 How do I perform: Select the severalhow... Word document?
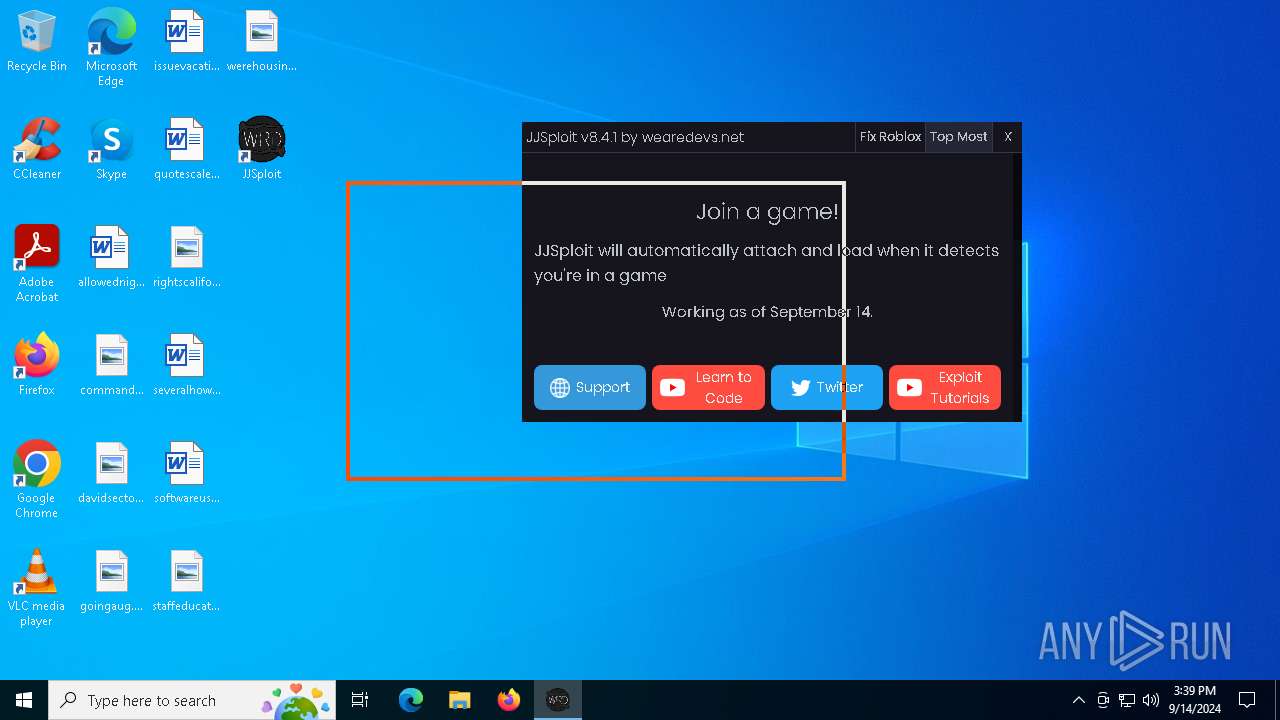[186, 366]
